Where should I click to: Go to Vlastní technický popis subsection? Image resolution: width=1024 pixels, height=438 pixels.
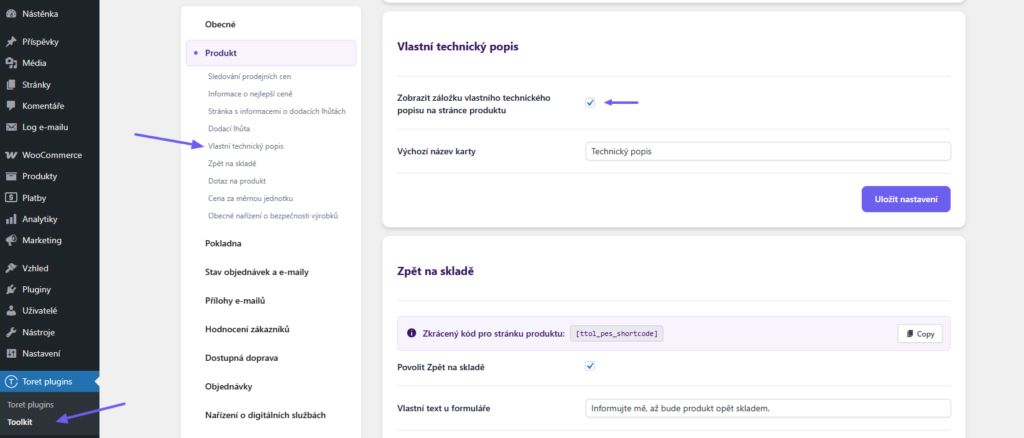tap(246, 146)
